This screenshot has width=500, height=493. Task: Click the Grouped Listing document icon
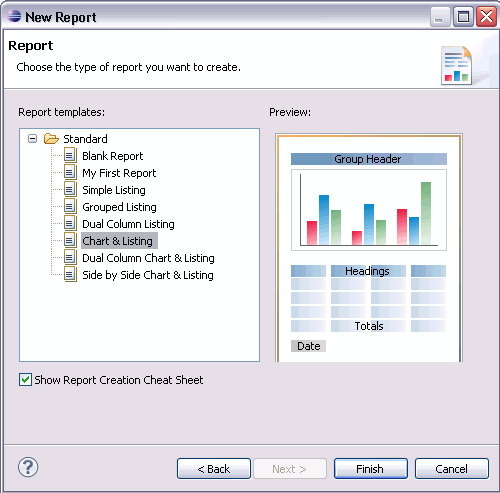coord(70,206)
